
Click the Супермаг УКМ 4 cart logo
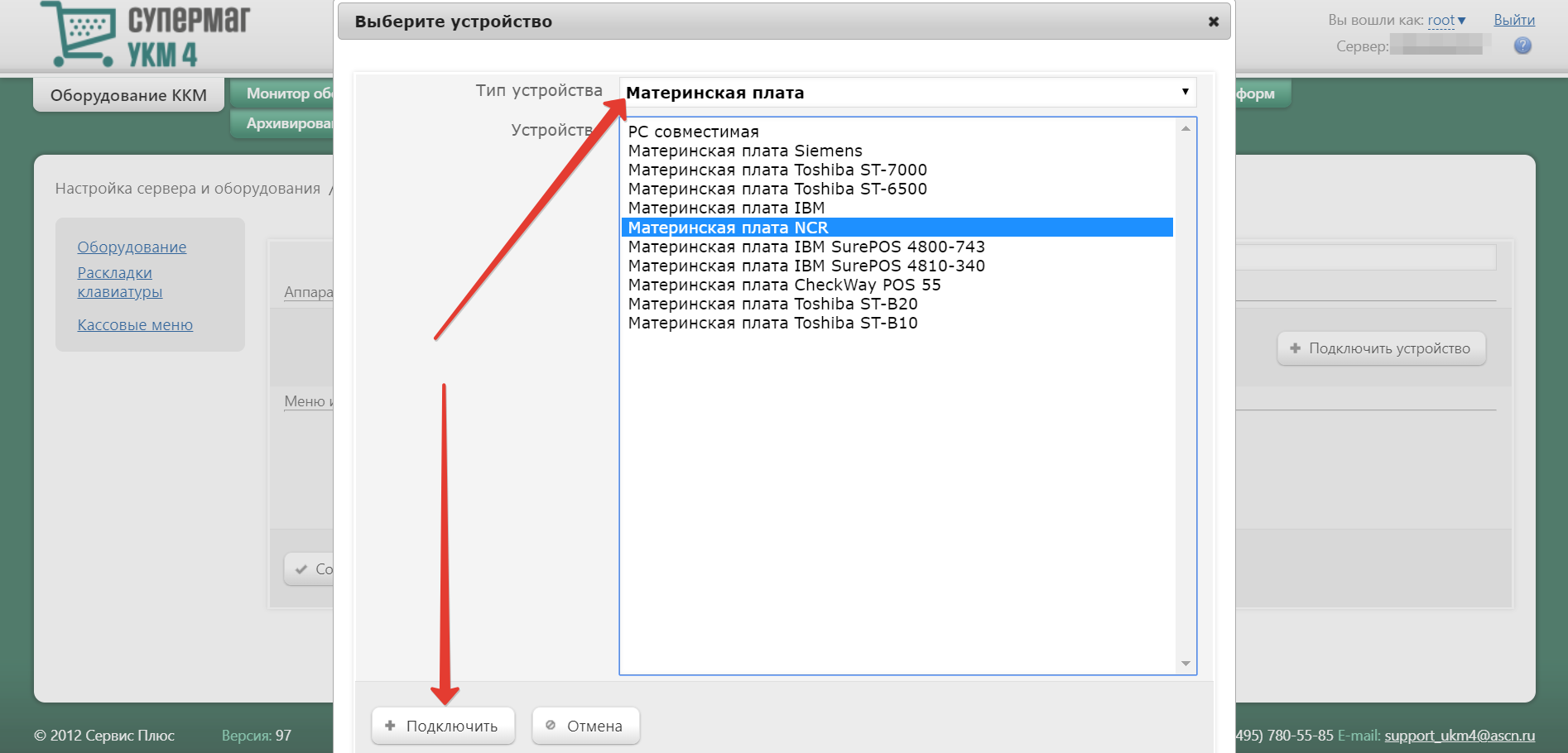click(x=145, y=34)
